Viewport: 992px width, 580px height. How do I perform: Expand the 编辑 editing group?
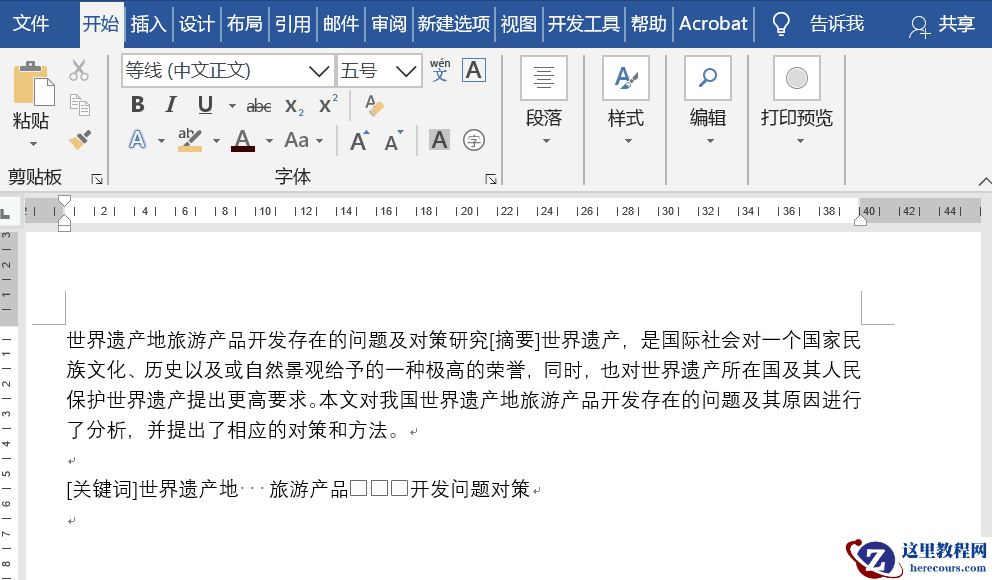coord(707,101)
